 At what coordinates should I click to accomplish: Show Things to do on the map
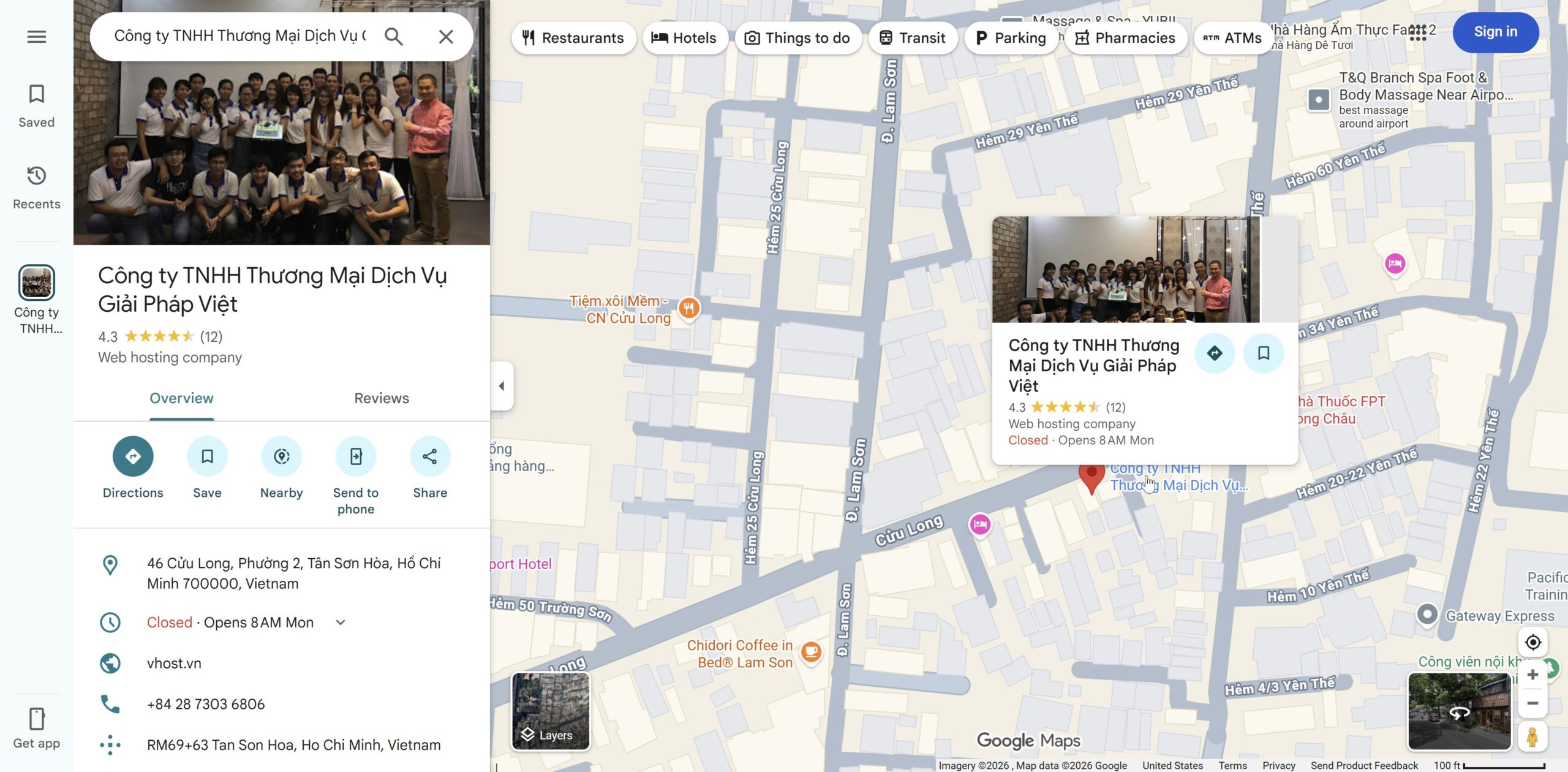coord(797,38)
